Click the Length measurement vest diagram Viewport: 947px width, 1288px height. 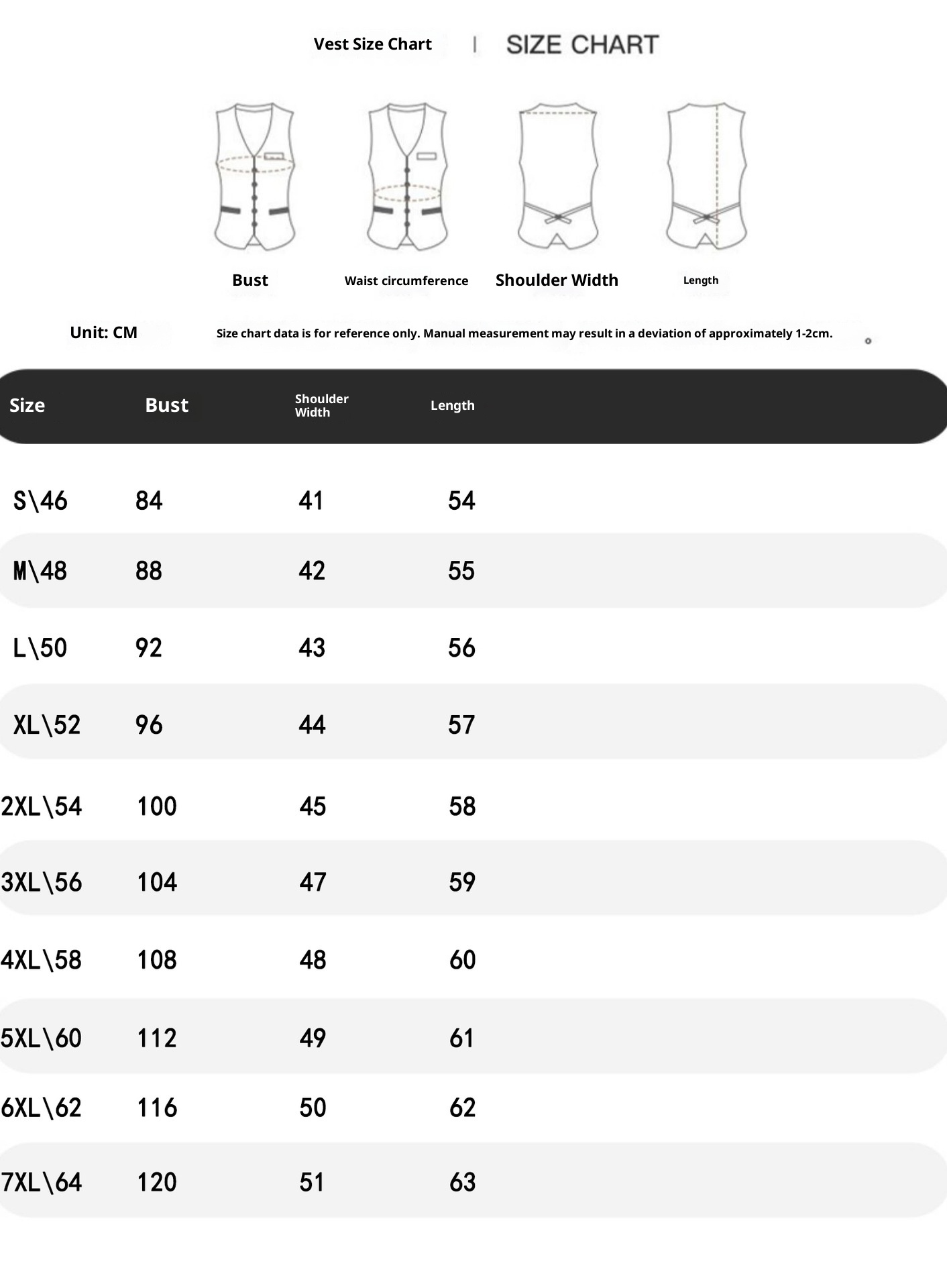pyautogui.click(x=706, y=176)
